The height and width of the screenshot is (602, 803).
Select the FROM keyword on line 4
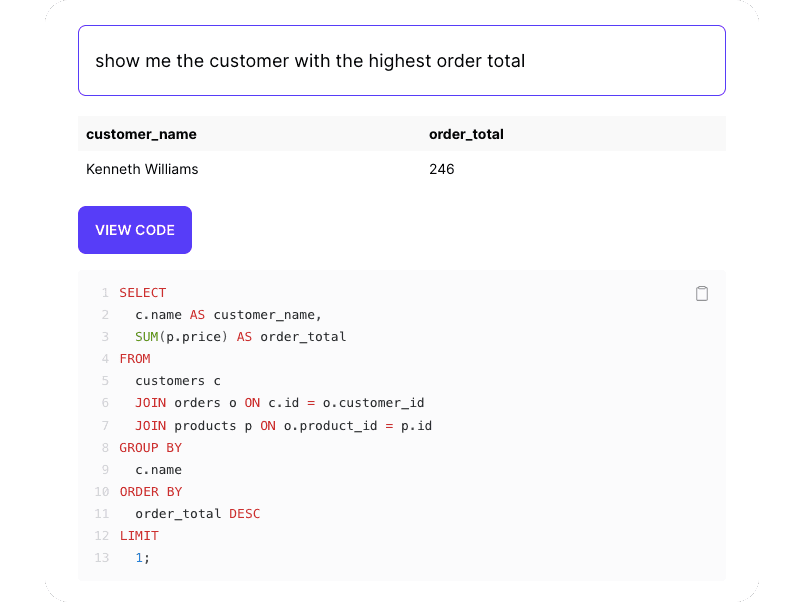click(x=135, y=358)
